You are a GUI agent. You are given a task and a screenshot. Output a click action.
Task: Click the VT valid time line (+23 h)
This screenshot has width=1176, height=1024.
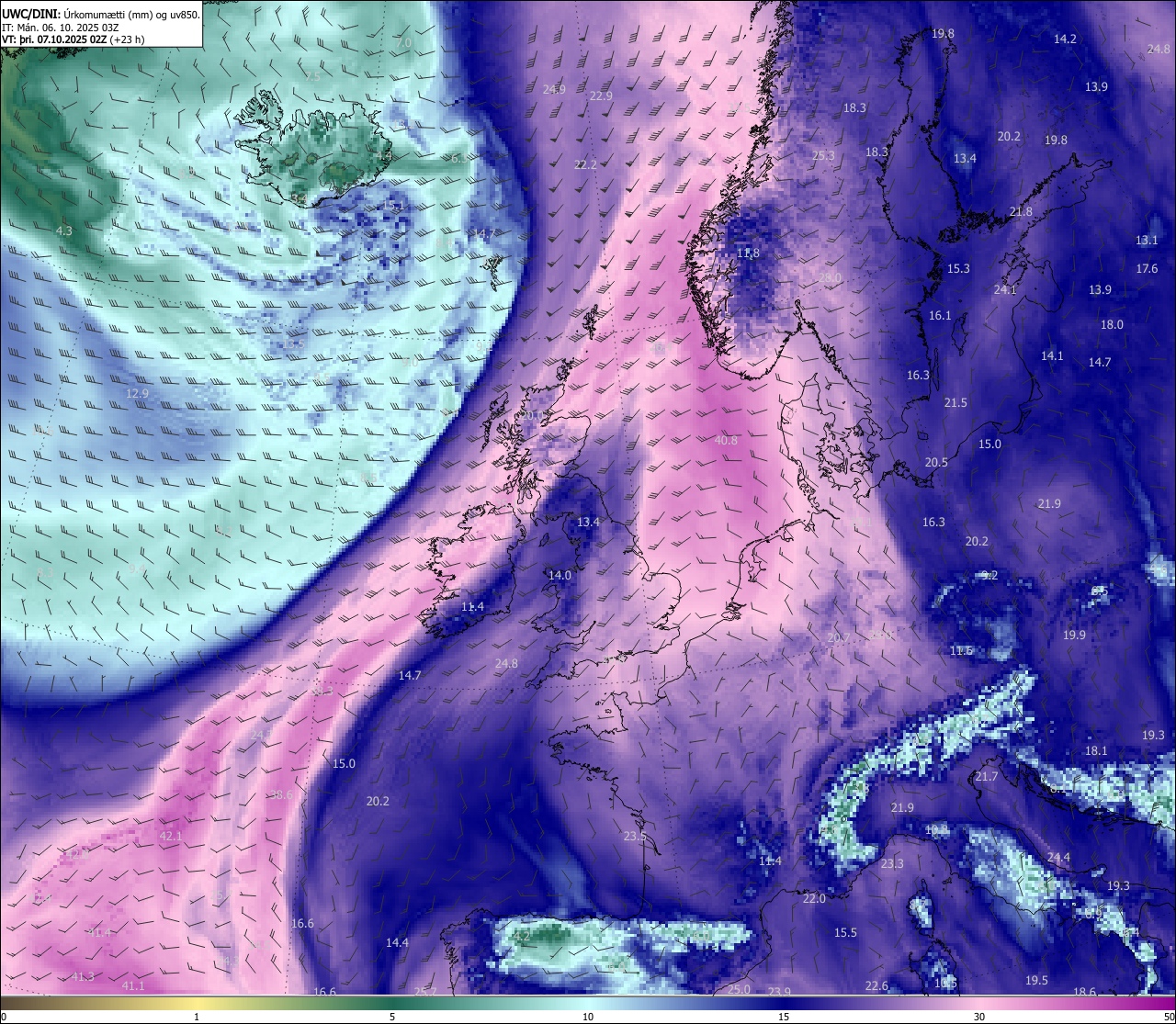coord(73,39)
